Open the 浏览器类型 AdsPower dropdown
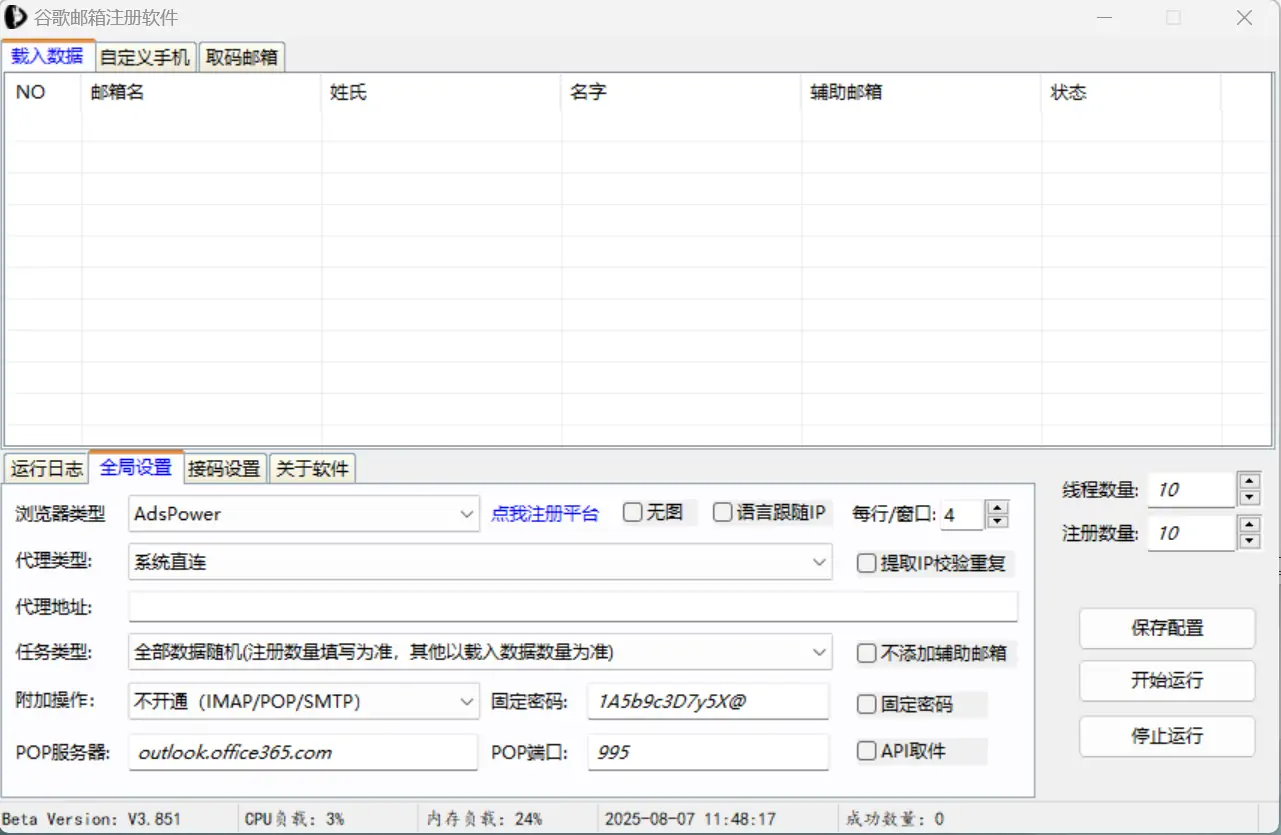Image resolution: width=1281 pixels, height=835 pixels. tap(304, 514)
